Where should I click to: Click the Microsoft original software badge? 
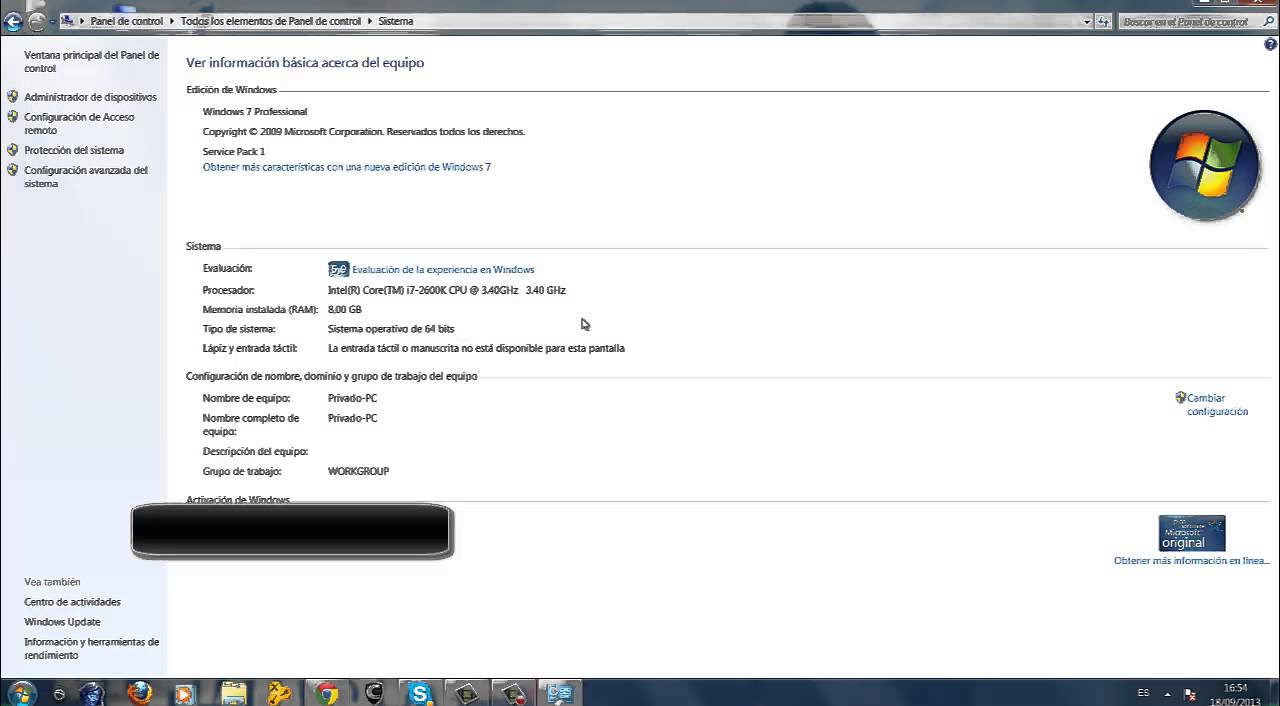(x=1191, y=533)
